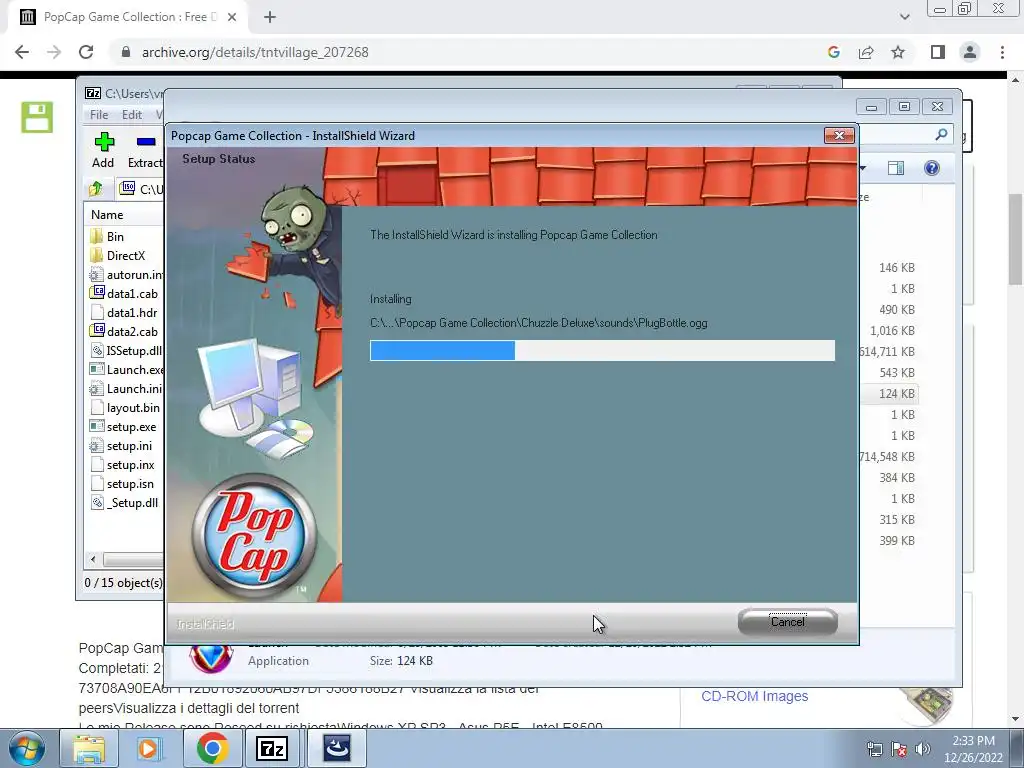Image resolution: width=1024 pixels, height=768 pixels.
Task: Click the volume icon in system tray
Action: coord(922,749)
